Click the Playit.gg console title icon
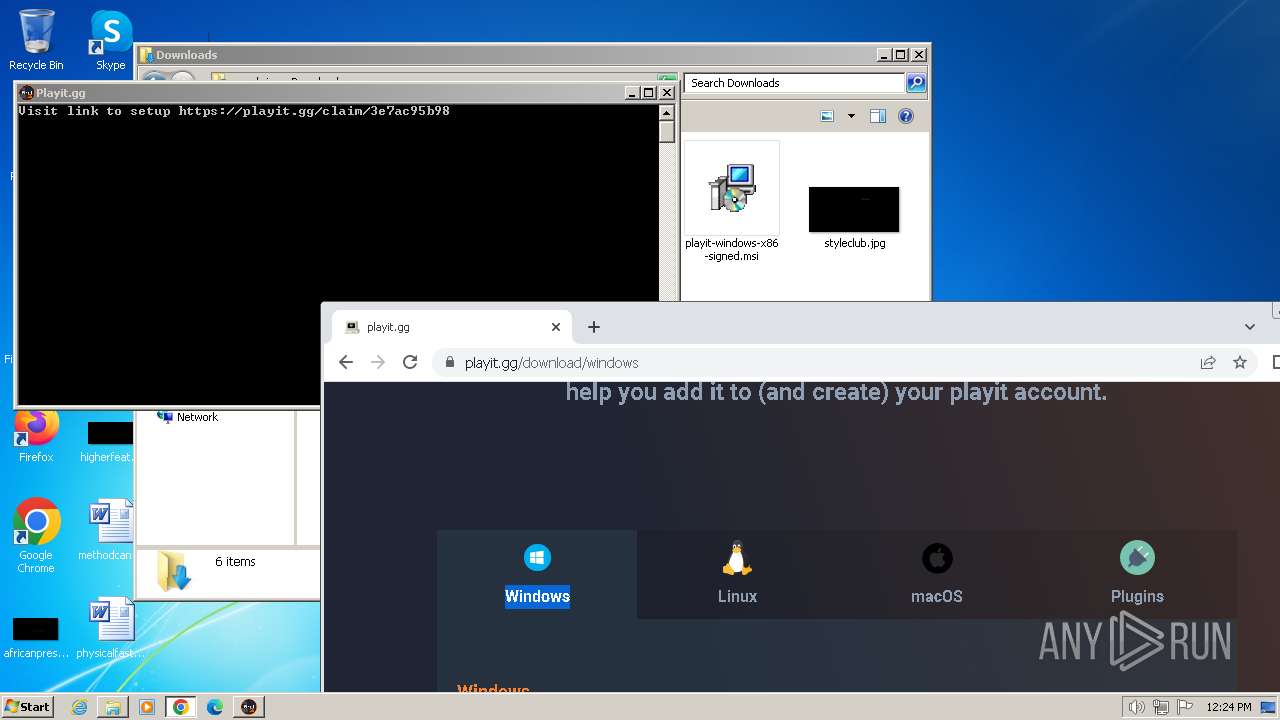The height and width of the screenshot is (720, 1280). [26, 93]
